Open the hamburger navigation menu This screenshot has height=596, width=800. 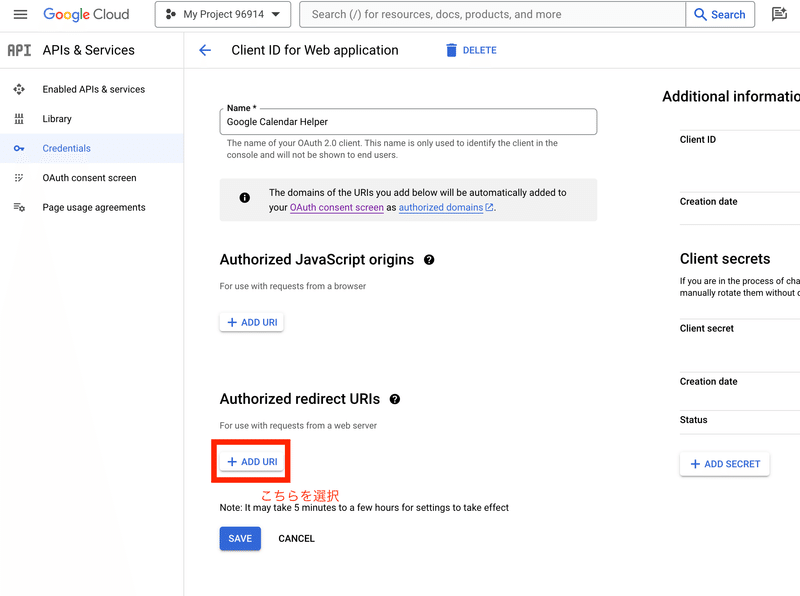coord(20,15)
